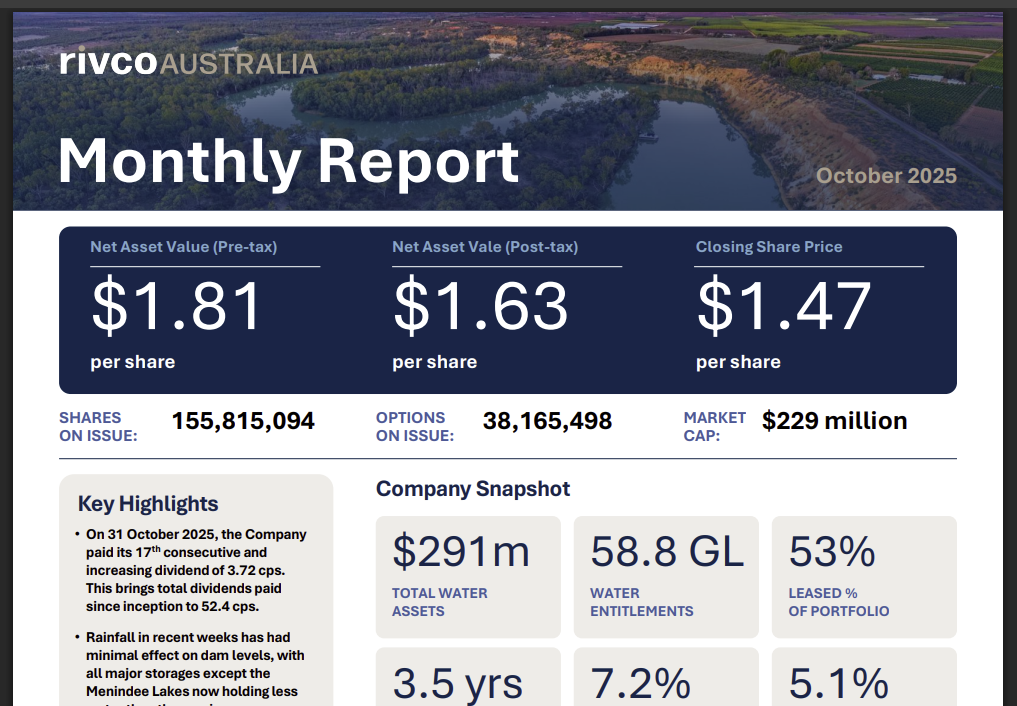Viewport: 1017px width, 706px height.
Task: Click the shares on issue number 155,815,094
Action: pyautogui.click(x=243, y=421)
